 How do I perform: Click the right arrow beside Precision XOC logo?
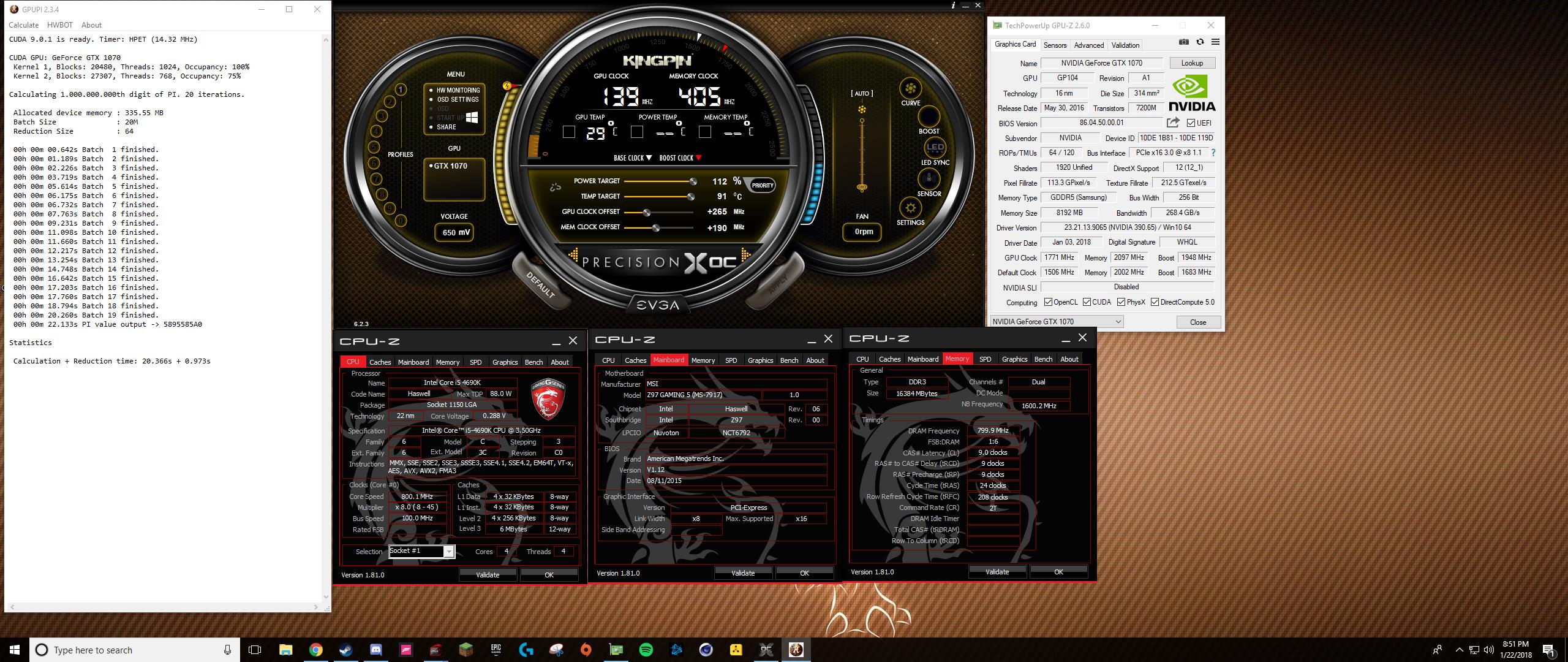pyautogui.click(x=745, y=254)
